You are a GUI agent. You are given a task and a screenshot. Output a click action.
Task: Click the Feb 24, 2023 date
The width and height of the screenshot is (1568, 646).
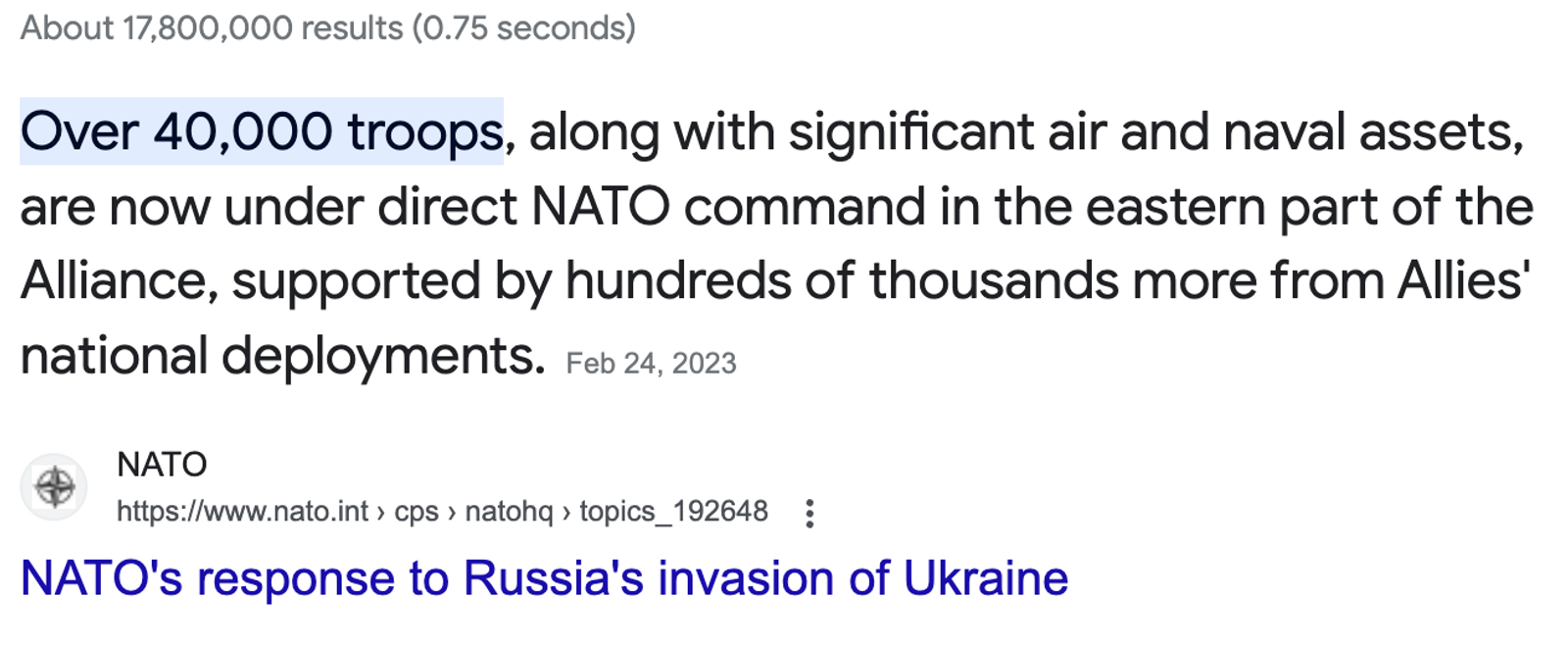[x=651, y=364]
